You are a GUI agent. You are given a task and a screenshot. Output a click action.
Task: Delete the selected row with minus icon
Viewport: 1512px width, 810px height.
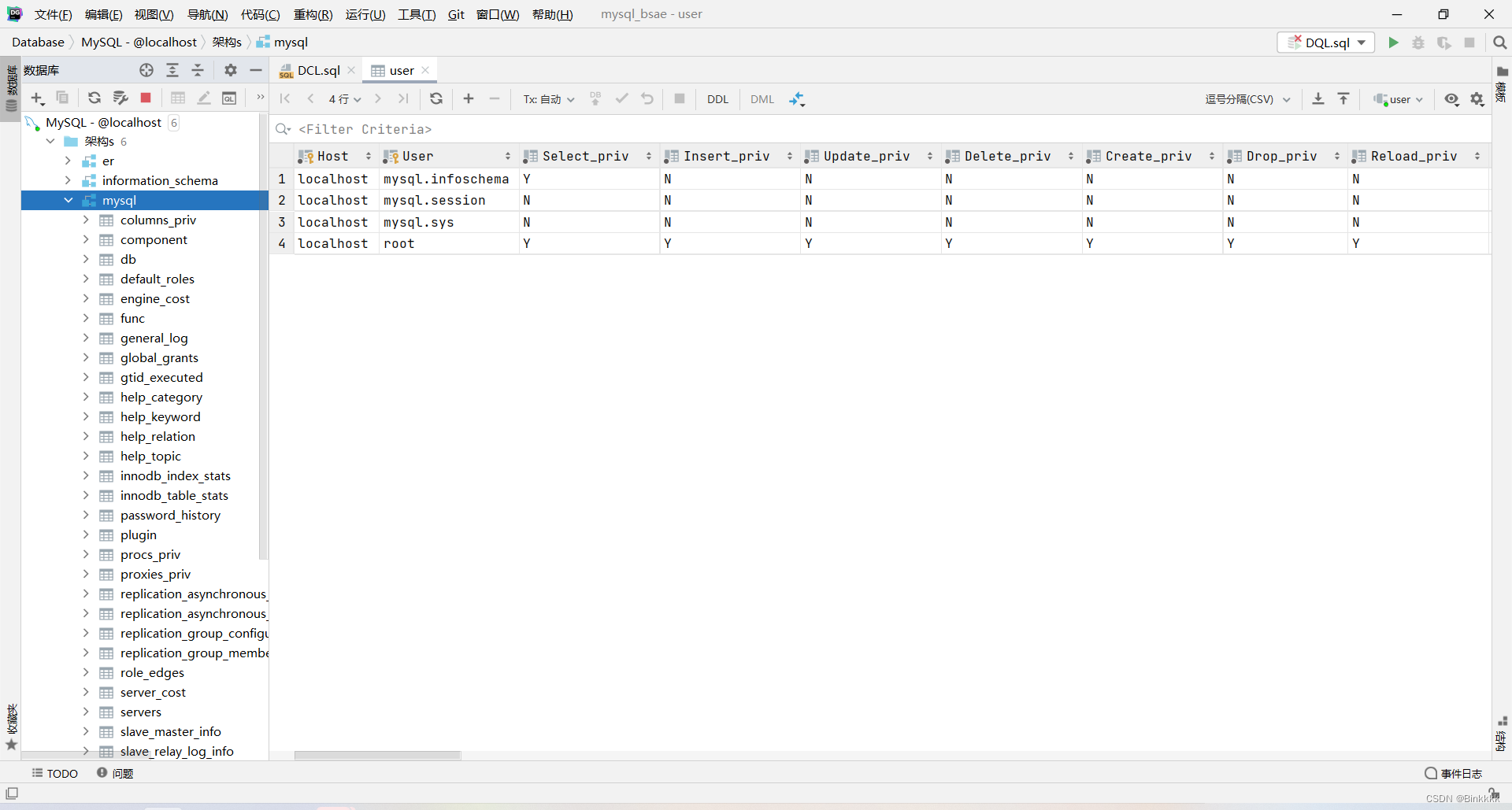[x=495, y=98]
